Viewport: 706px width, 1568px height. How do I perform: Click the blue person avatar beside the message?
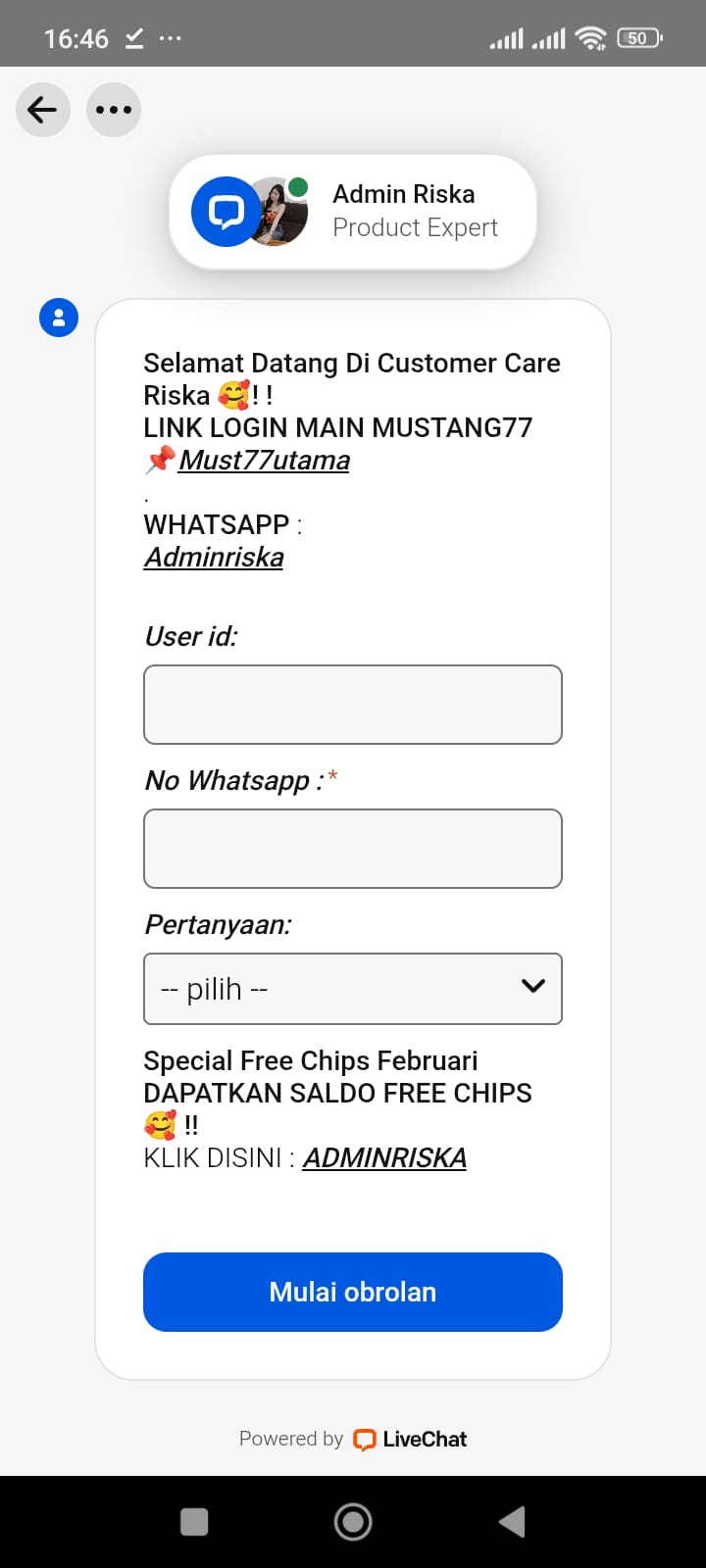tap(59, 318)
